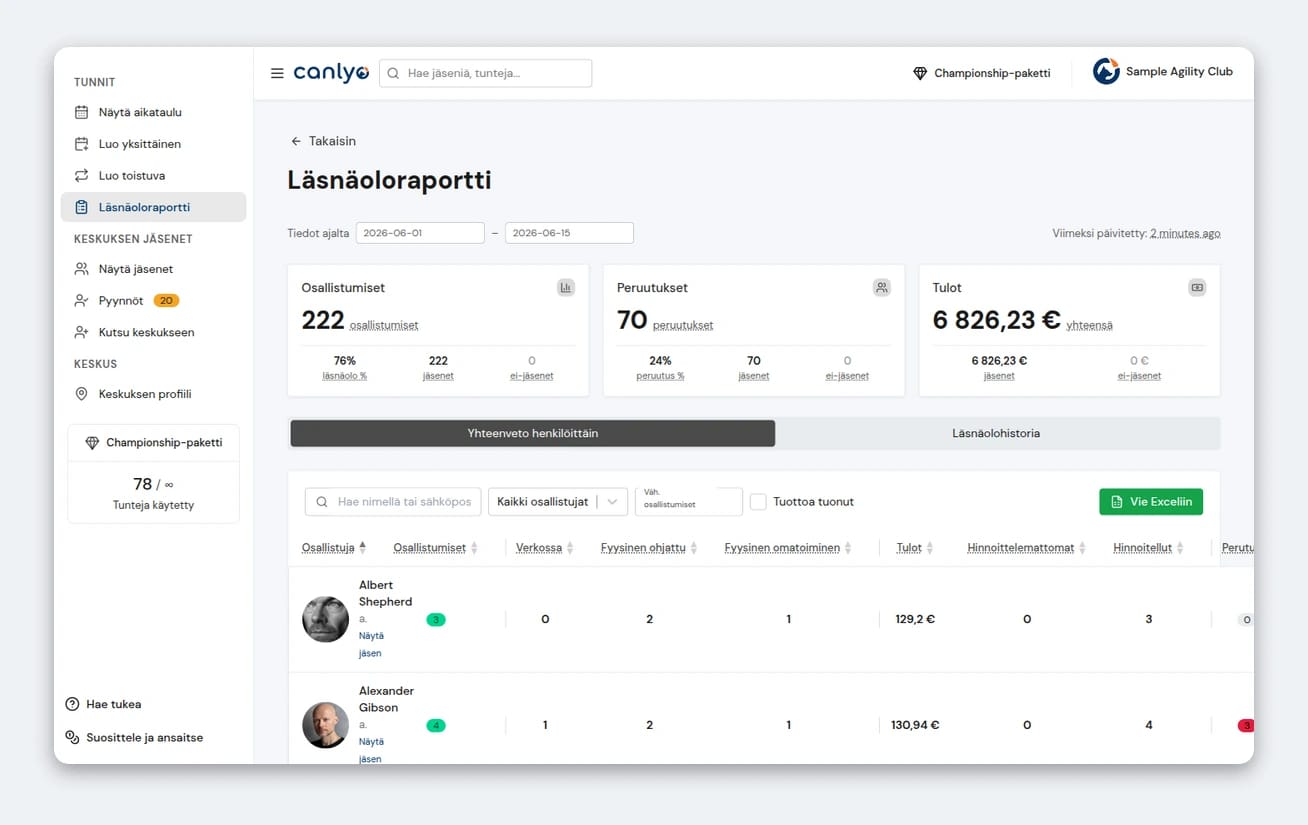Click the 129,2 € income value
Viewport: 1308px width, 825px height.
pyautogui.click(x=915, y=619)
